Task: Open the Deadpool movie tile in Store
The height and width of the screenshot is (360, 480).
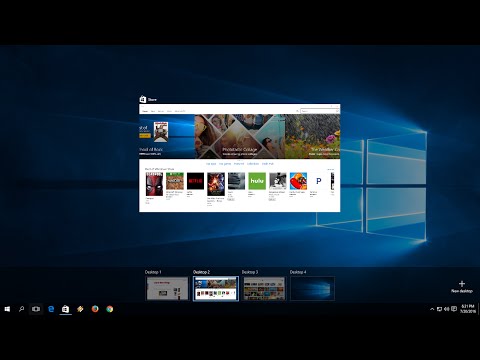Action: pos(154,184)
